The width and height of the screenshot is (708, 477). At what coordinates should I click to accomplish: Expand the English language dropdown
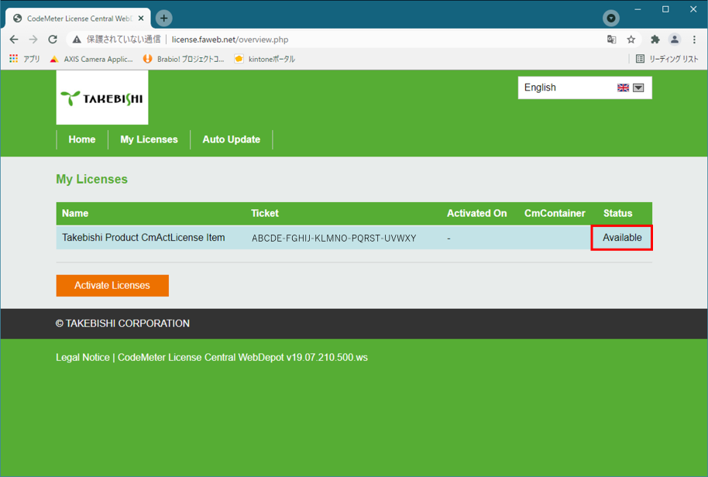click(638, 88)
